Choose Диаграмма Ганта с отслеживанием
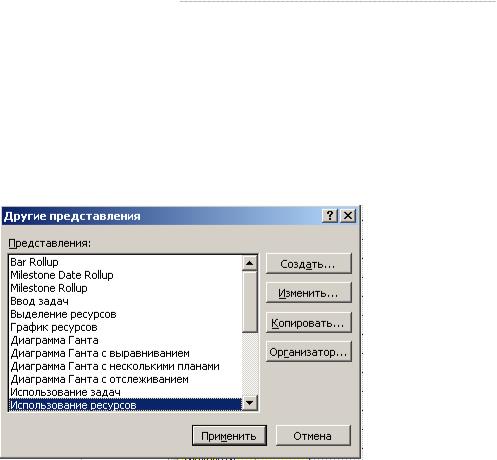Viewport: 497px width, 460px height. (125, 379)
